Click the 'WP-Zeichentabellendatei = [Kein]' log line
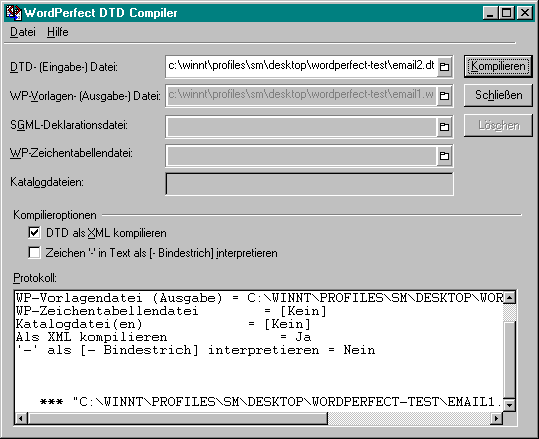This screenshot has width=539, height=439. pos(171,311)
